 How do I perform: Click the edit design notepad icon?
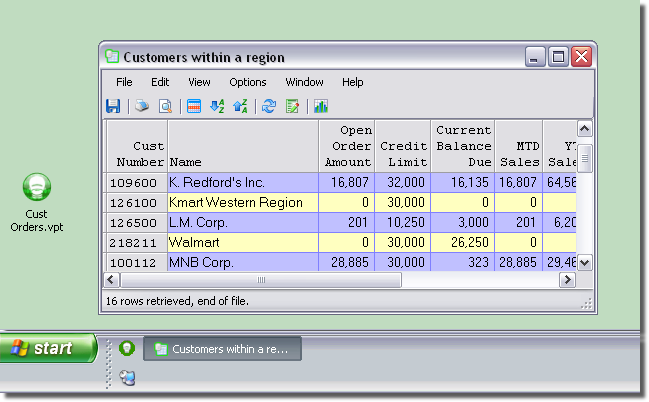[x=292, y=106]
